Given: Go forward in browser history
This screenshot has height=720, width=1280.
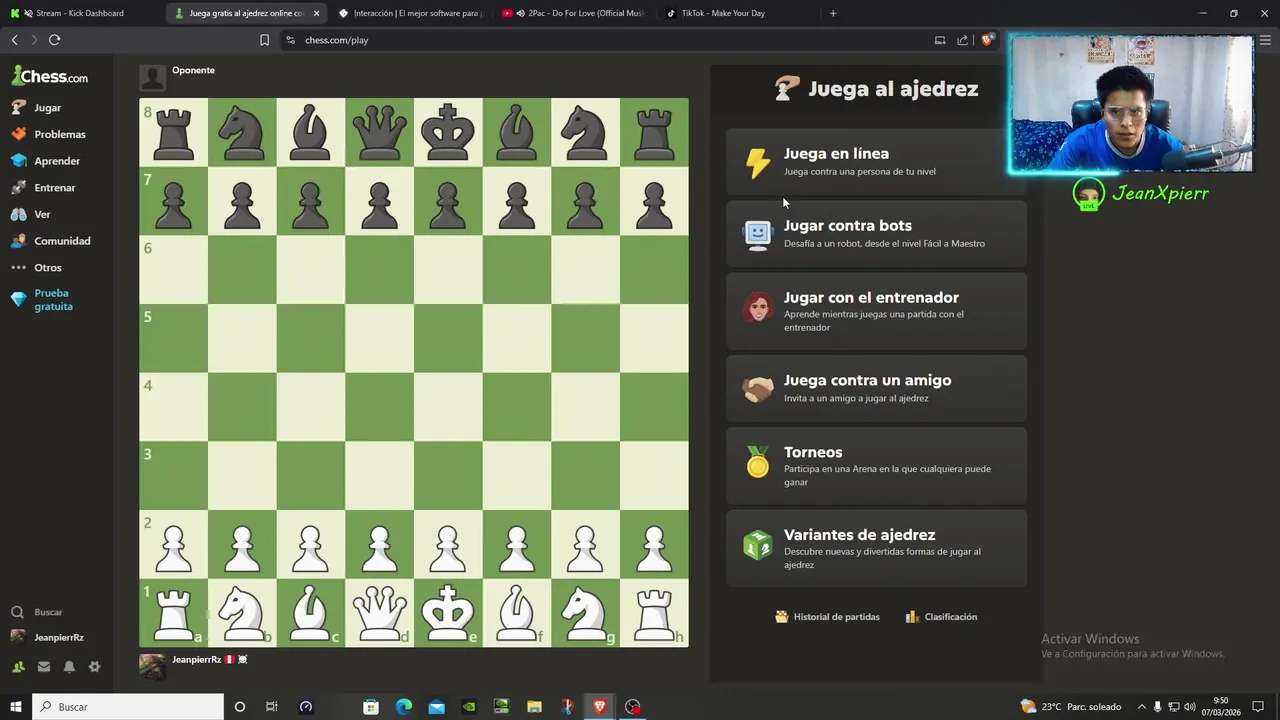Looking at the screenshot, I should pos(34,40).
